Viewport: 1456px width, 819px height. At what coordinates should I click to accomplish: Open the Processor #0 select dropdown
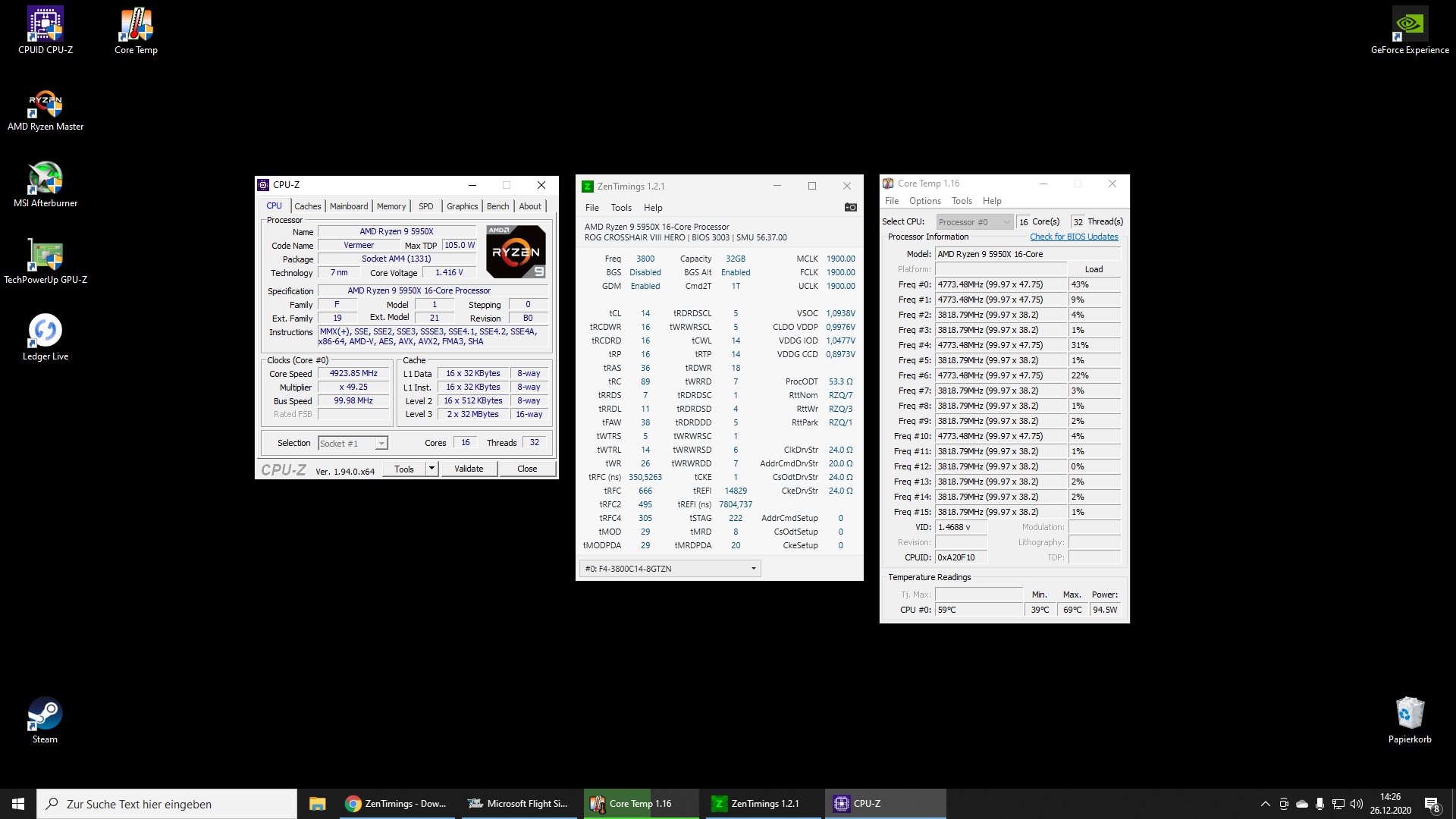(x=1006, y=222)
